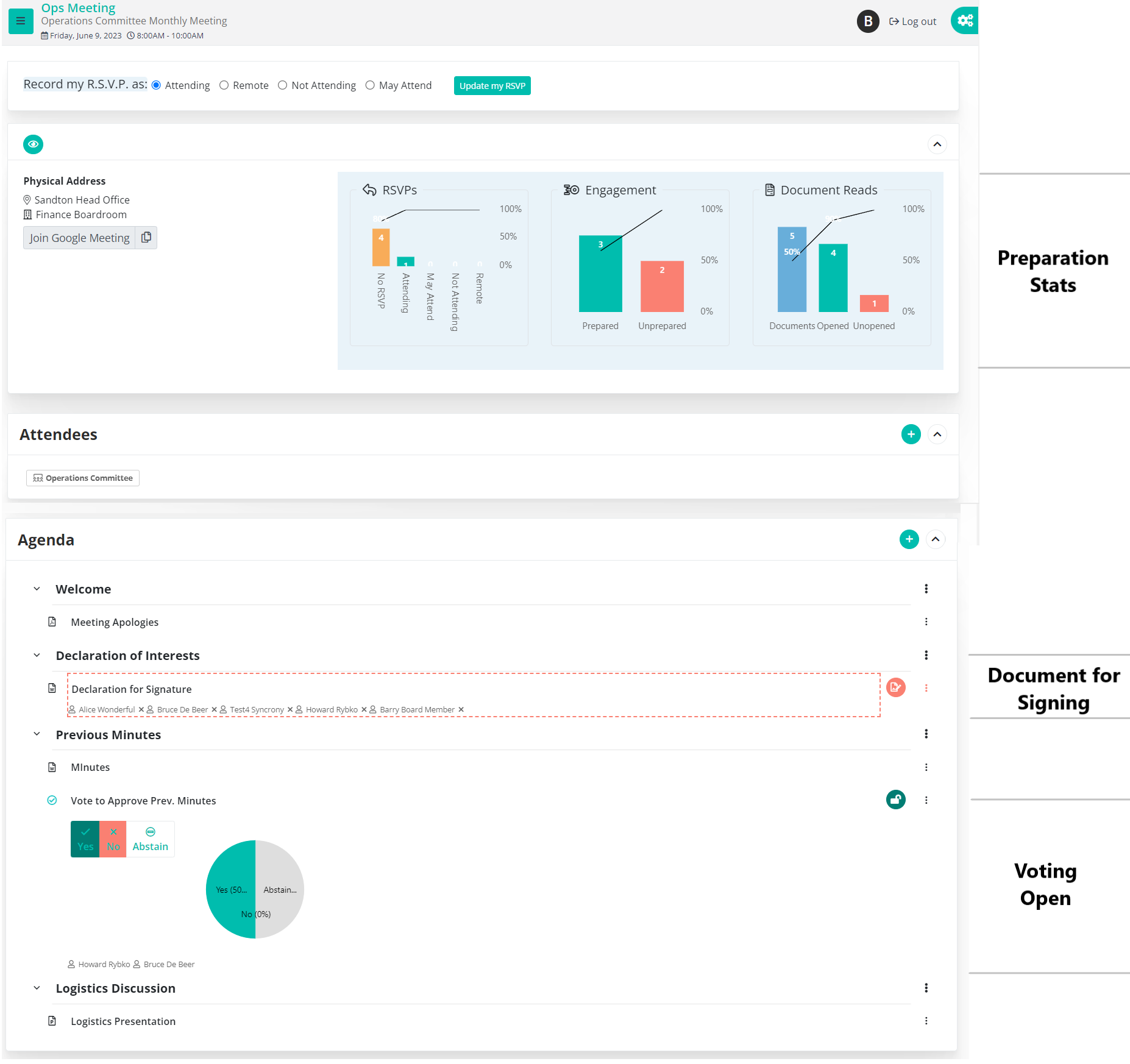The width and height of the screenshot is (1130, 1064).
Task: Click Meeting Apologies file icon
Action: [x=52, y=622]
